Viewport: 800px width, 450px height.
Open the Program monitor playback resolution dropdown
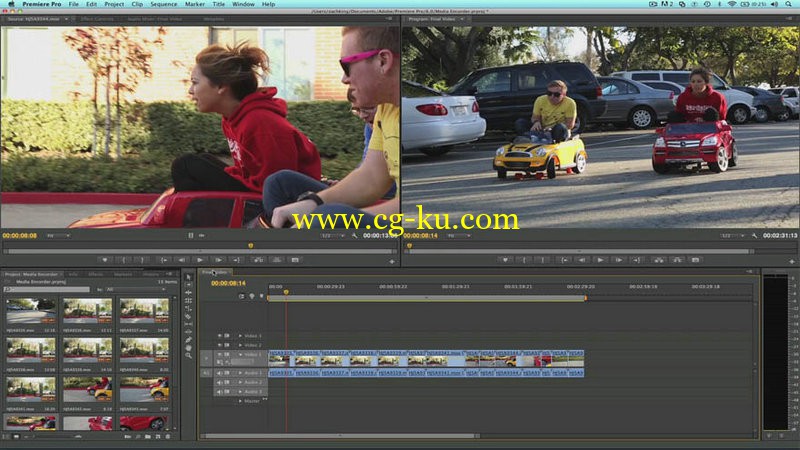coord(733,236)
